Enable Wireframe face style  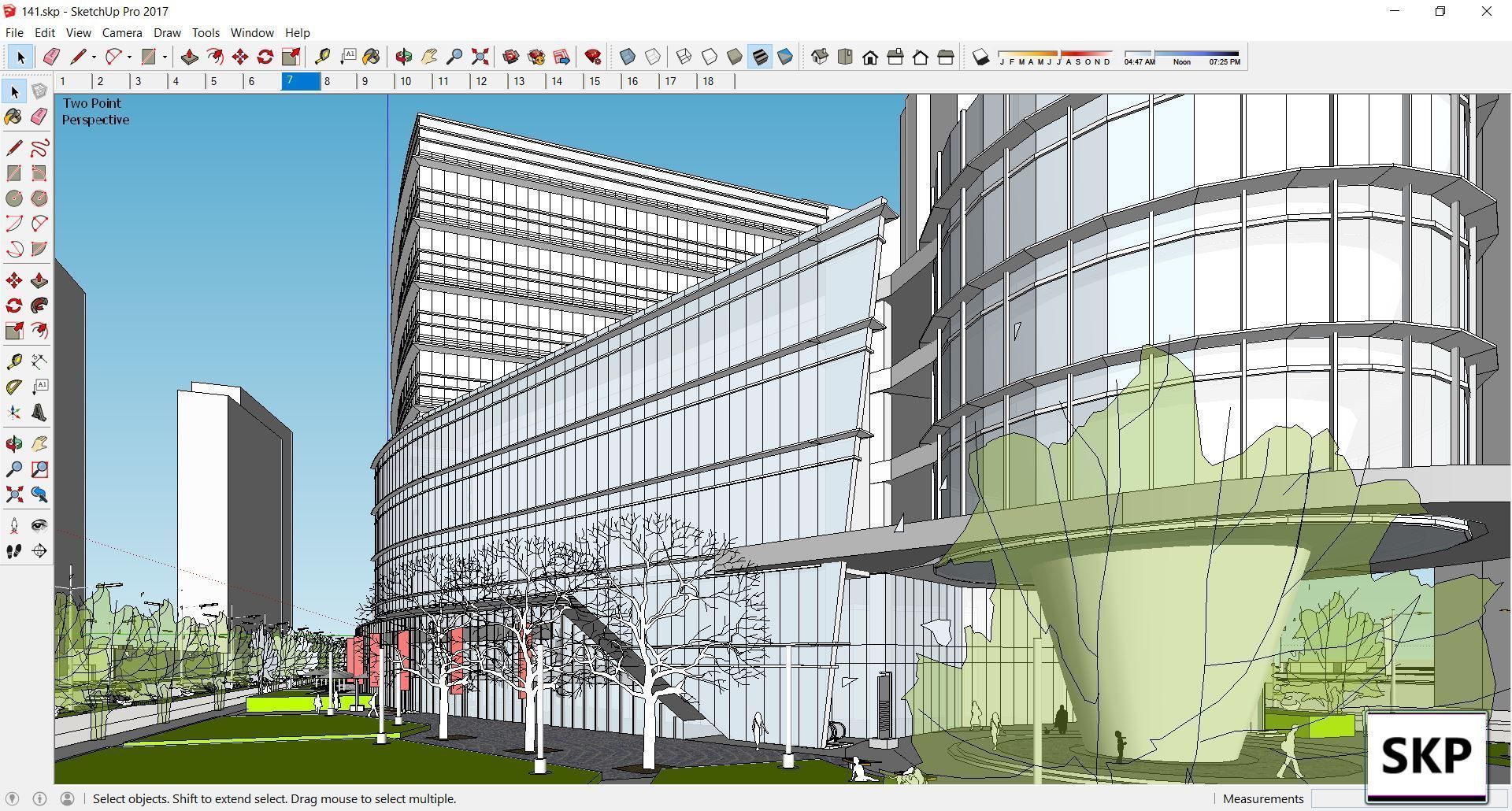pos(684,57)
